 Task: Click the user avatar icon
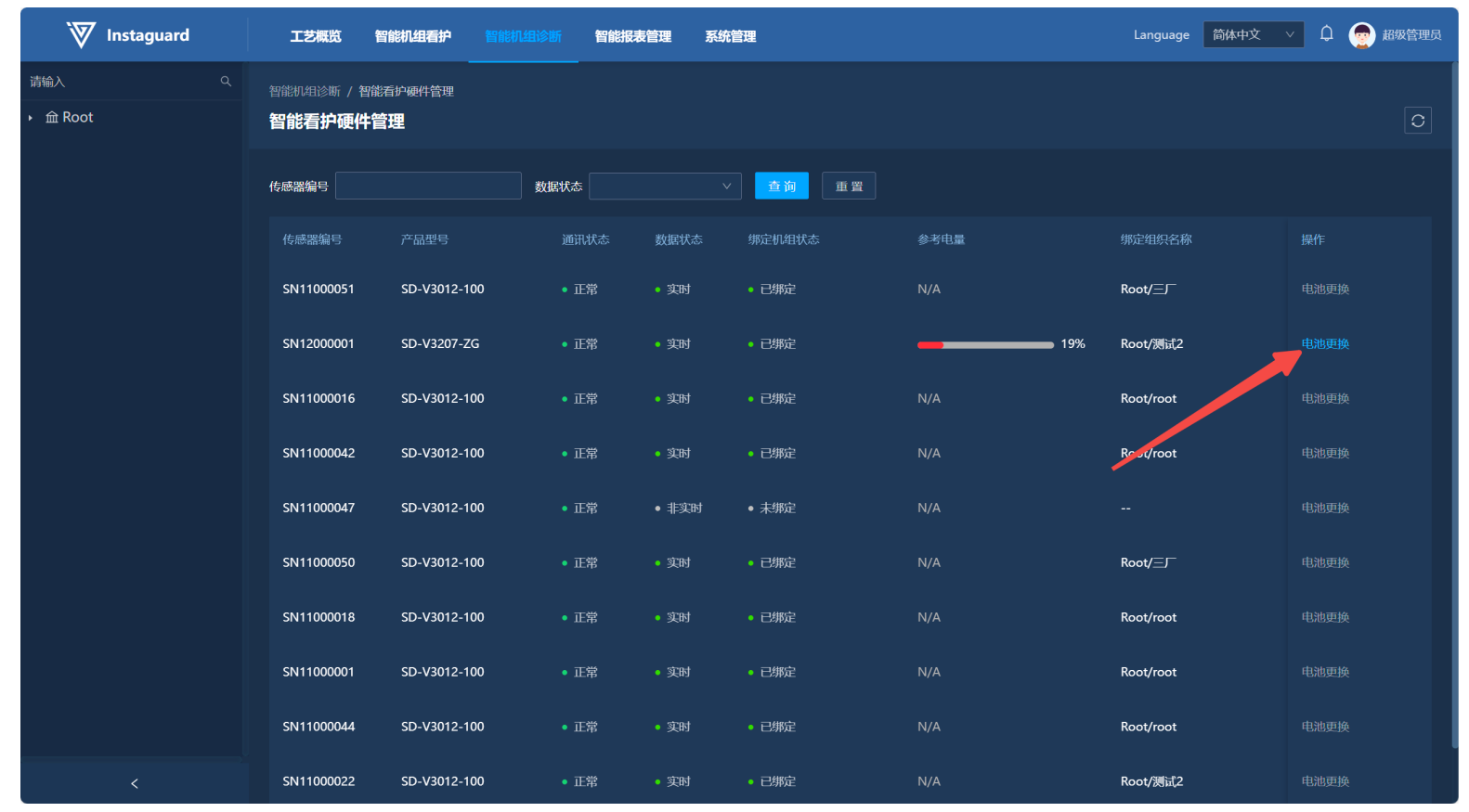tap(1361, 35)
